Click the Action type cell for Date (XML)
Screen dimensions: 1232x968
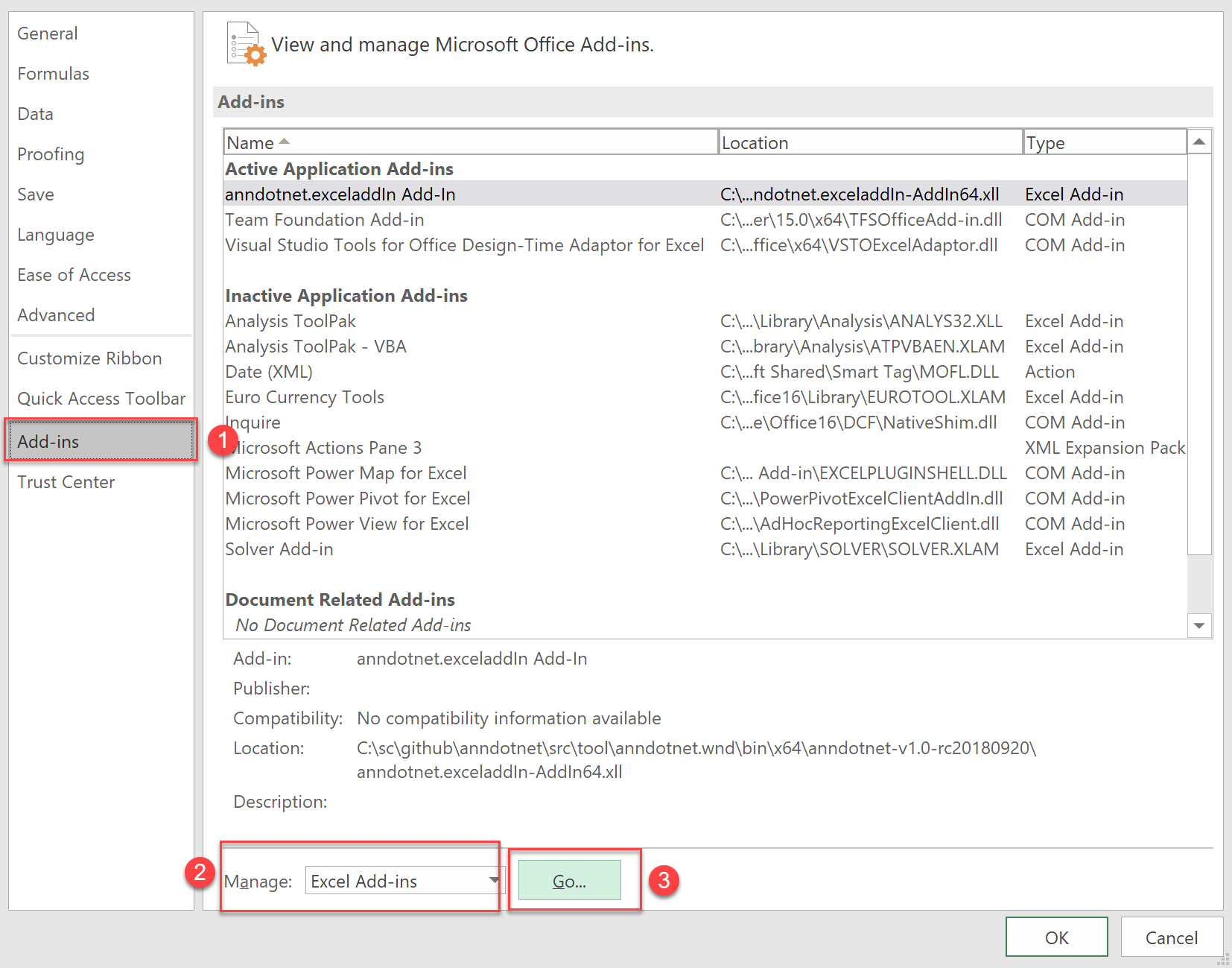1050,372
